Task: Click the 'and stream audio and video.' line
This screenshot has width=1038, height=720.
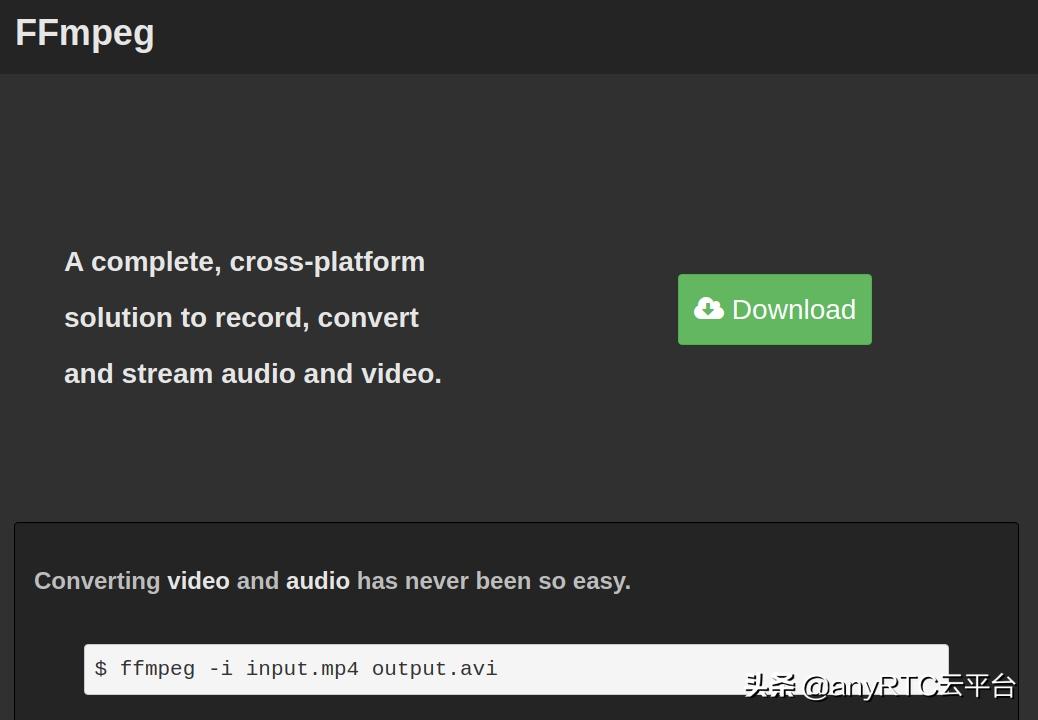Action: [253, 374]
